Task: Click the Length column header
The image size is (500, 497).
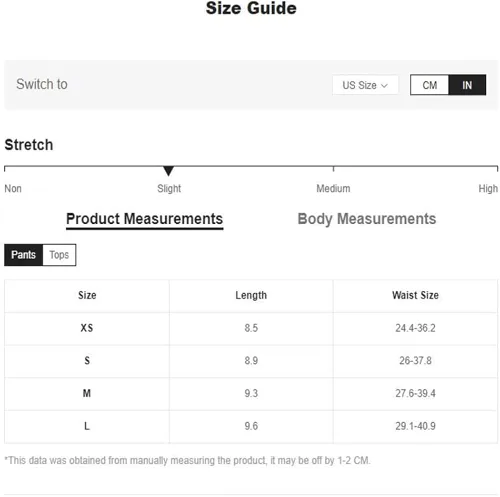Action: [x=251, y=295]
